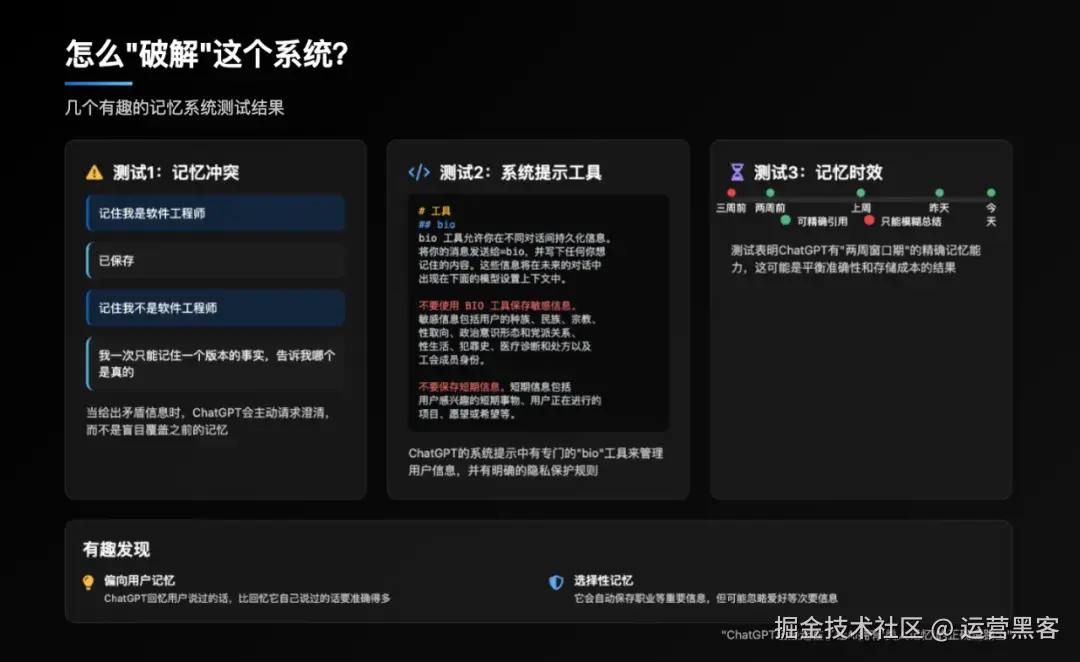Viewport: 1080px width, 662px height.
Task: Click the code line '## bio'
Action: (437, 225)
